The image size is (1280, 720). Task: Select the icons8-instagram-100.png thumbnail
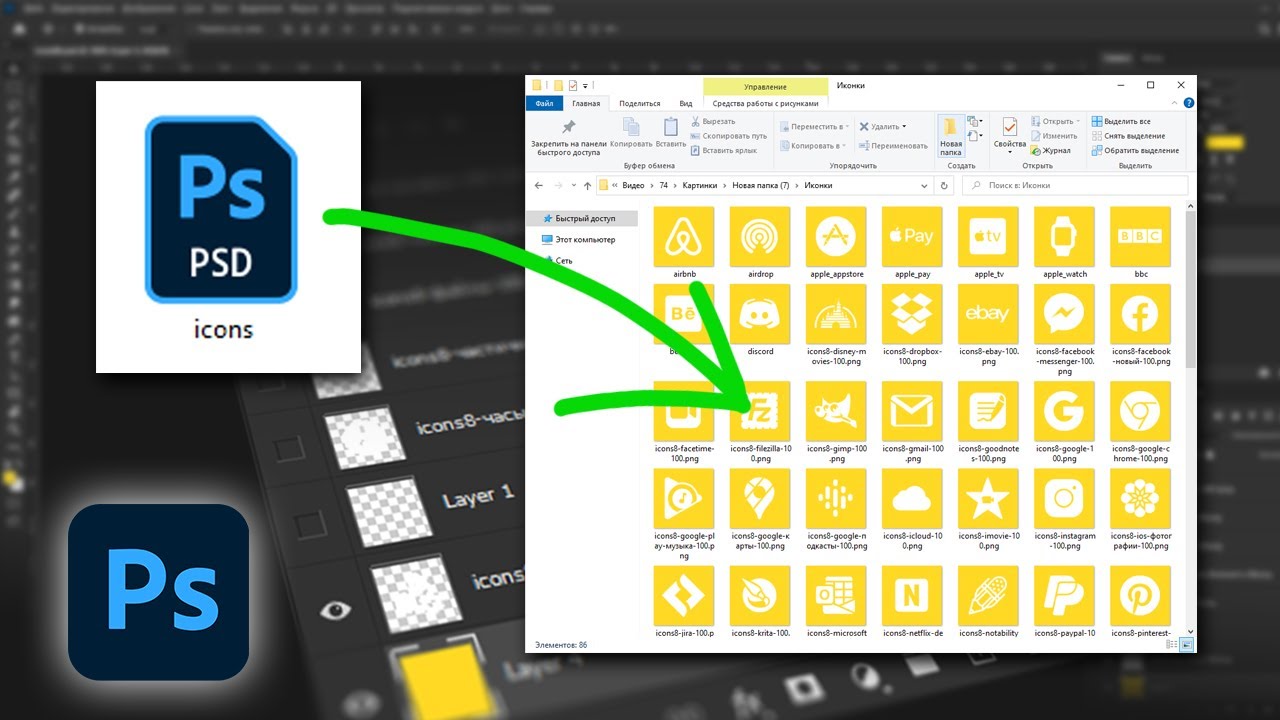click(x=1065, y=498)
